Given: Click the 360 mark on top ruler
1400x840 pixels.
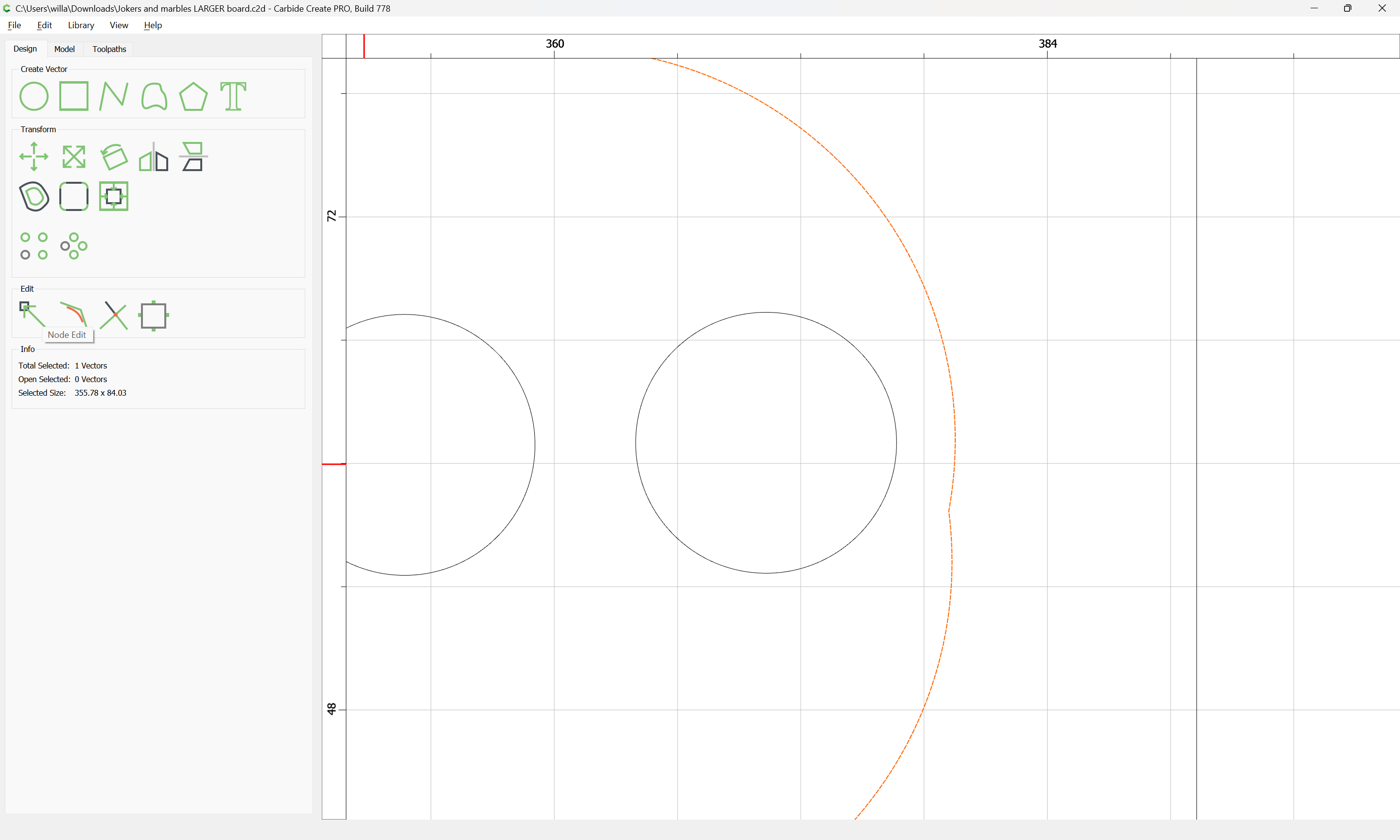Looking at the screenshot, I should [555, 44].
